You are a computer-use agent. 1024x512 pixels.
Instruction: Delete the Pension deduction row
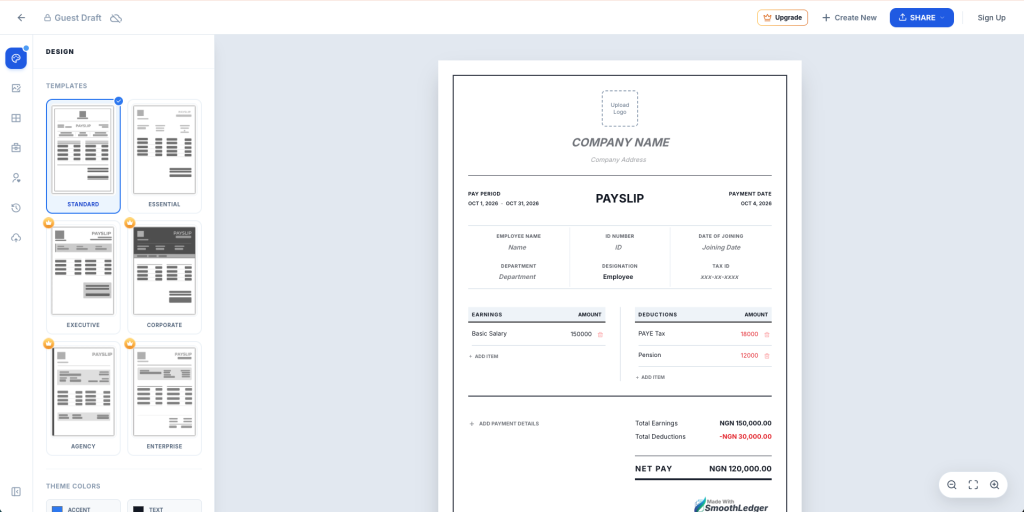pos(767,356)
